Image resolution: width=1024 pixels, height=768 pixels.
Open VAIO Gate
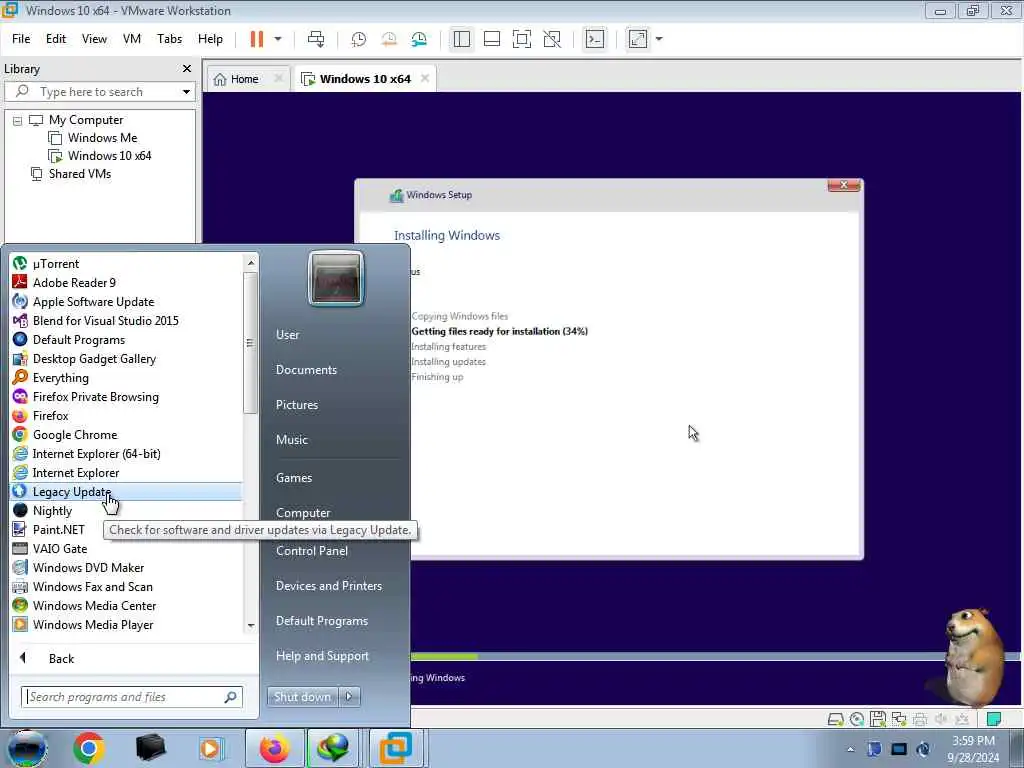coord(125,549)
